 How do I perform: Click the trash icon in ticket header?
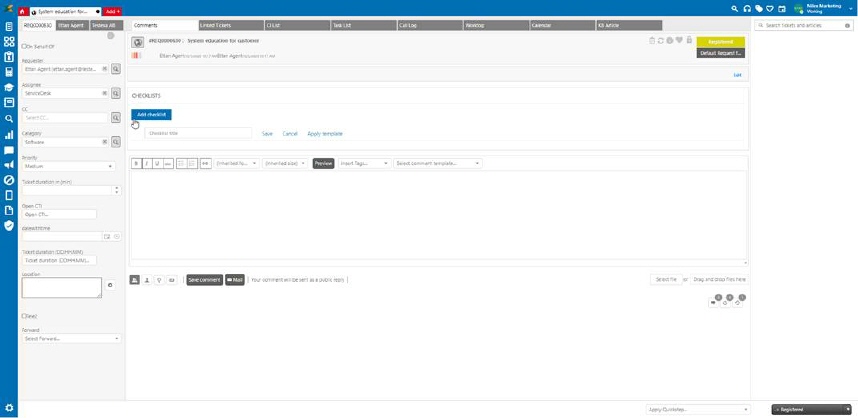click(652, 41)
